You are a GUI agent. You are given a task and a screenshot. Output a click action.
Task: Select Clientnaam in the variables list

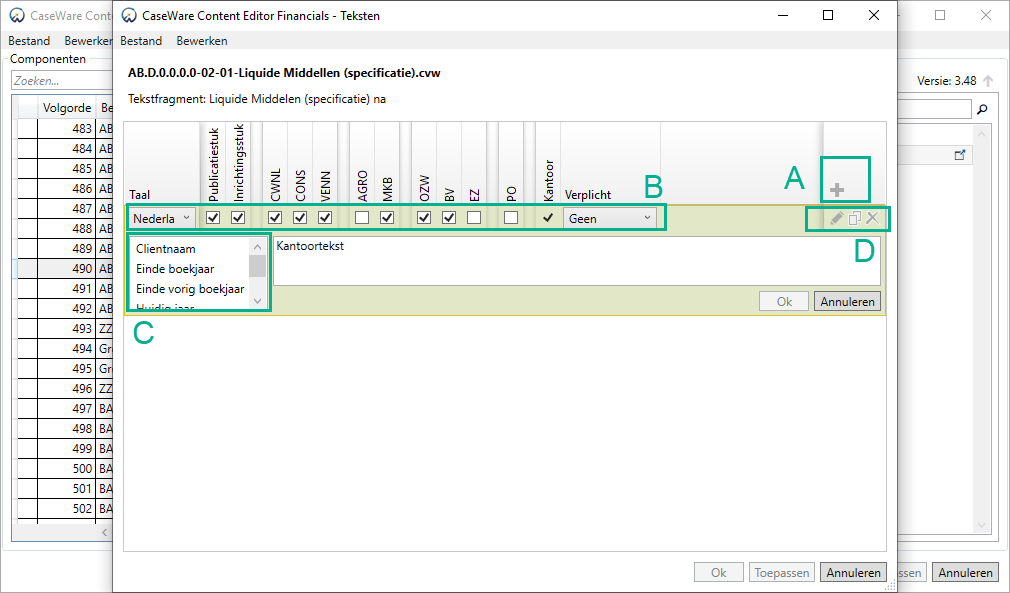(x=166, y=249)
